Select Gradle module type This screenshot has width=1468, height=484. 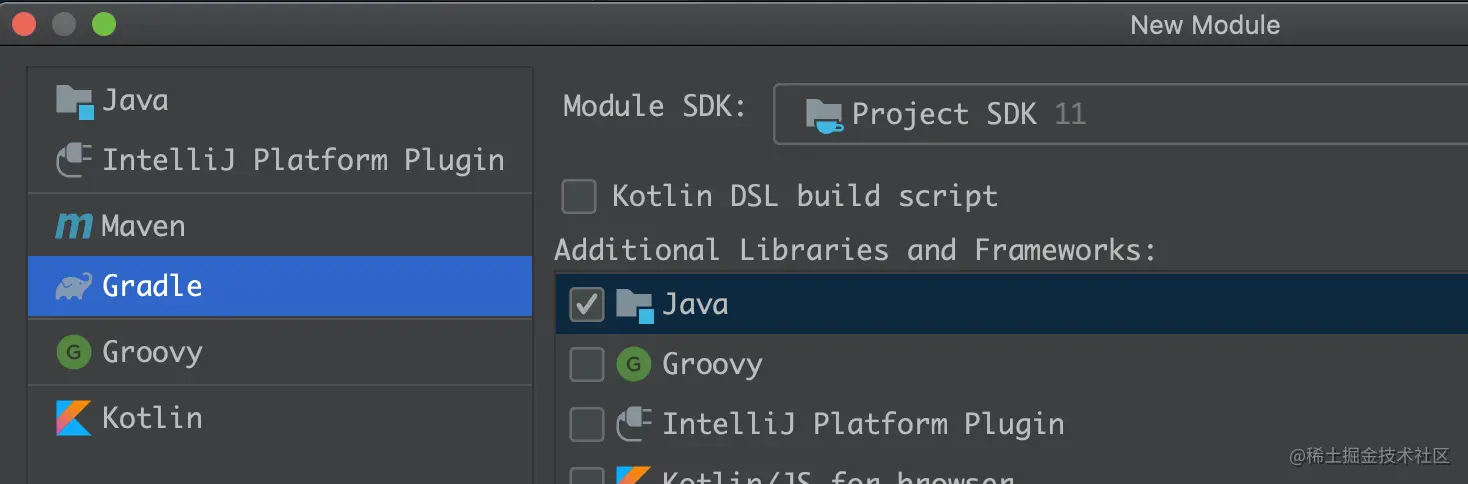[x=280, y=286]
